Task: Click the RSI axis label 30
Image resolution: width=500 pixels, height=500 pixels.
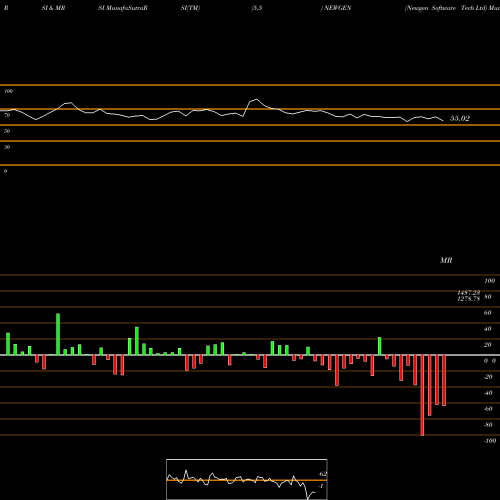Action: [7, 147]
